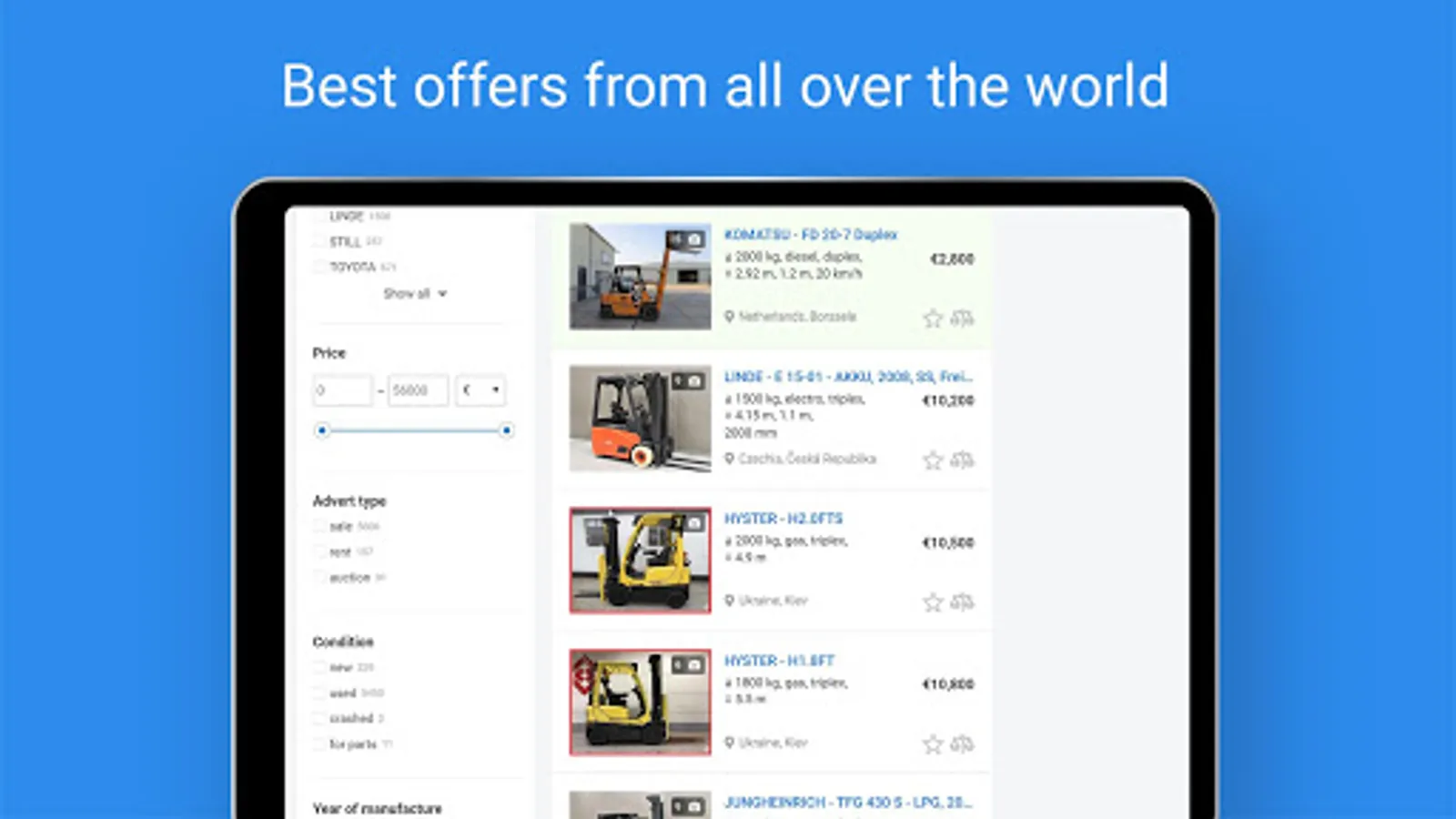Click the 'Czechia, Česká Republika' location text
This screenshot has height=819, width=1456.
pyautogui.click(x=807, y=459)
